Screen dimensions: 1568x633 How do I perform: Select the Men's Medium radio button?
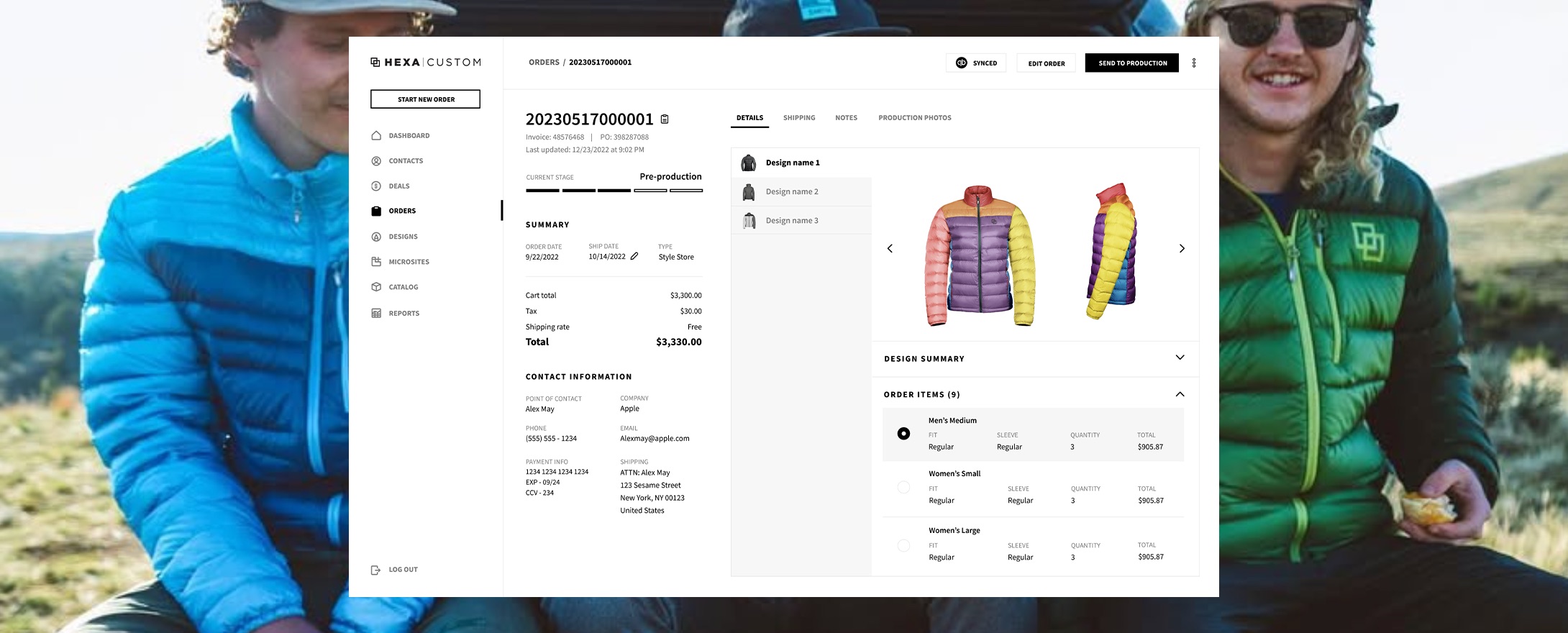pyautogui.click(x=903, y=434)
